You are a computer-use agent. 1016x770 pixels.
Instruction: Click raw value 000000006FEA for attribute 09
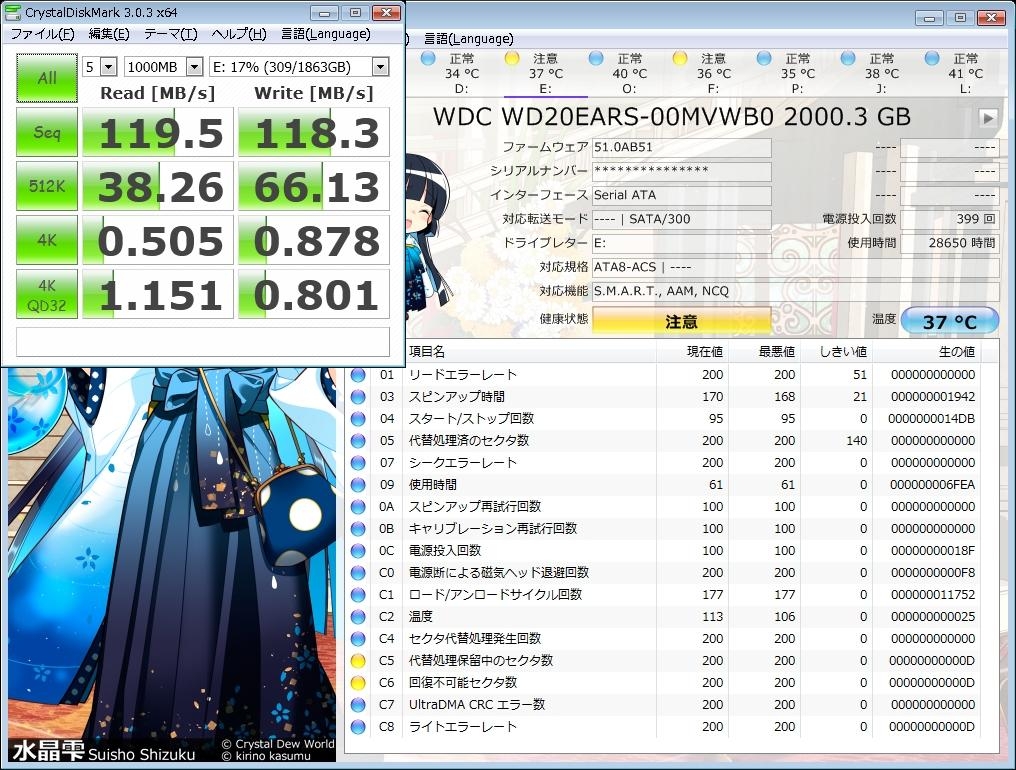932,485
